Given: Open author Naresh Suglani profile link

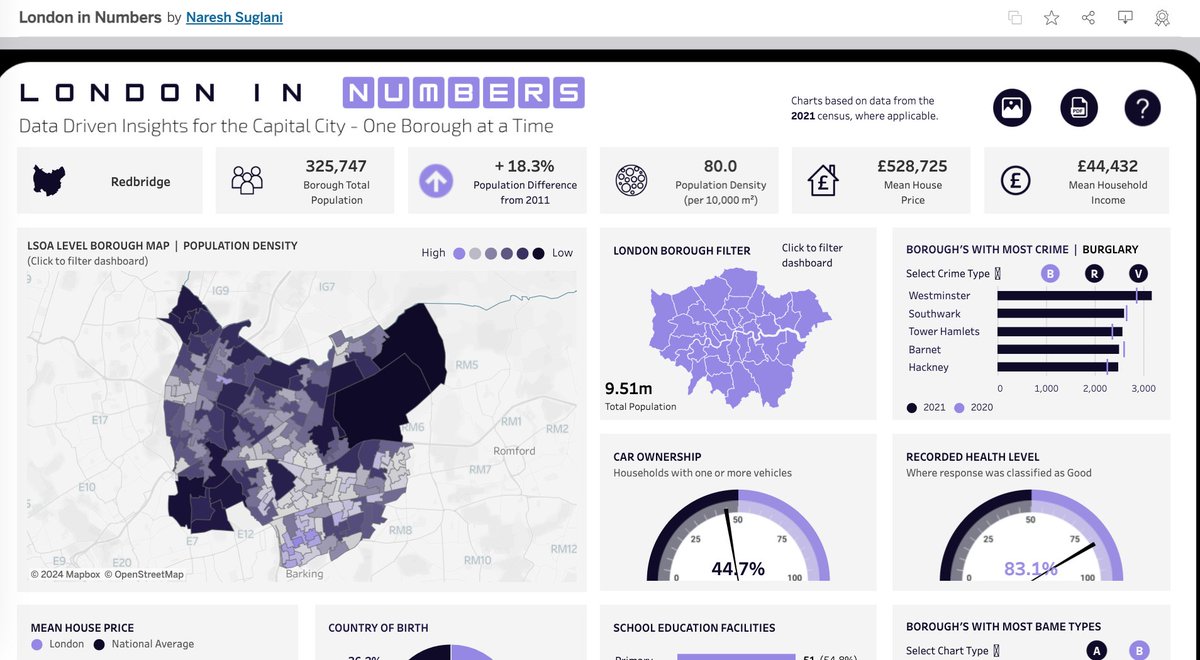Looking at the screenshot, I should point(234,17).
